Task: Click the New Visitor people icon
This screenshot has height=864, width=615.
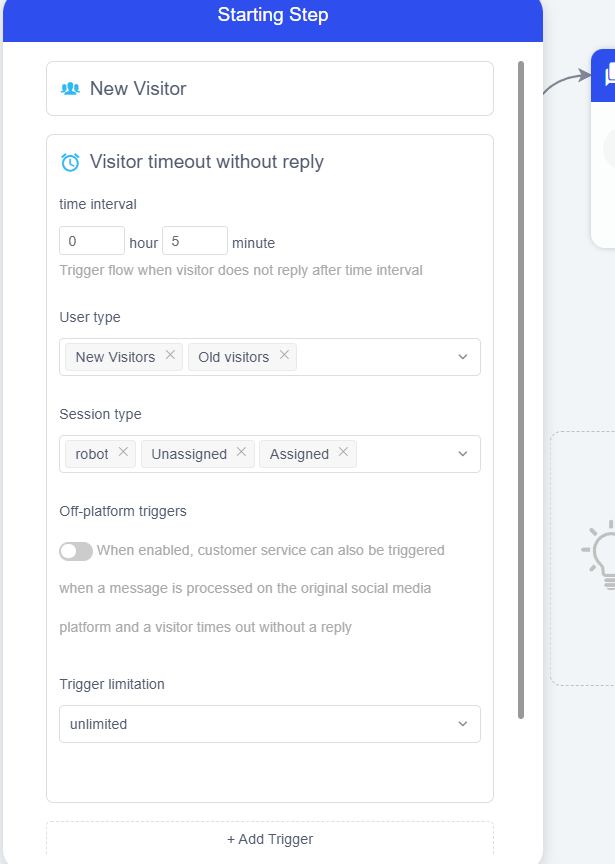Action: pos(70,89)
